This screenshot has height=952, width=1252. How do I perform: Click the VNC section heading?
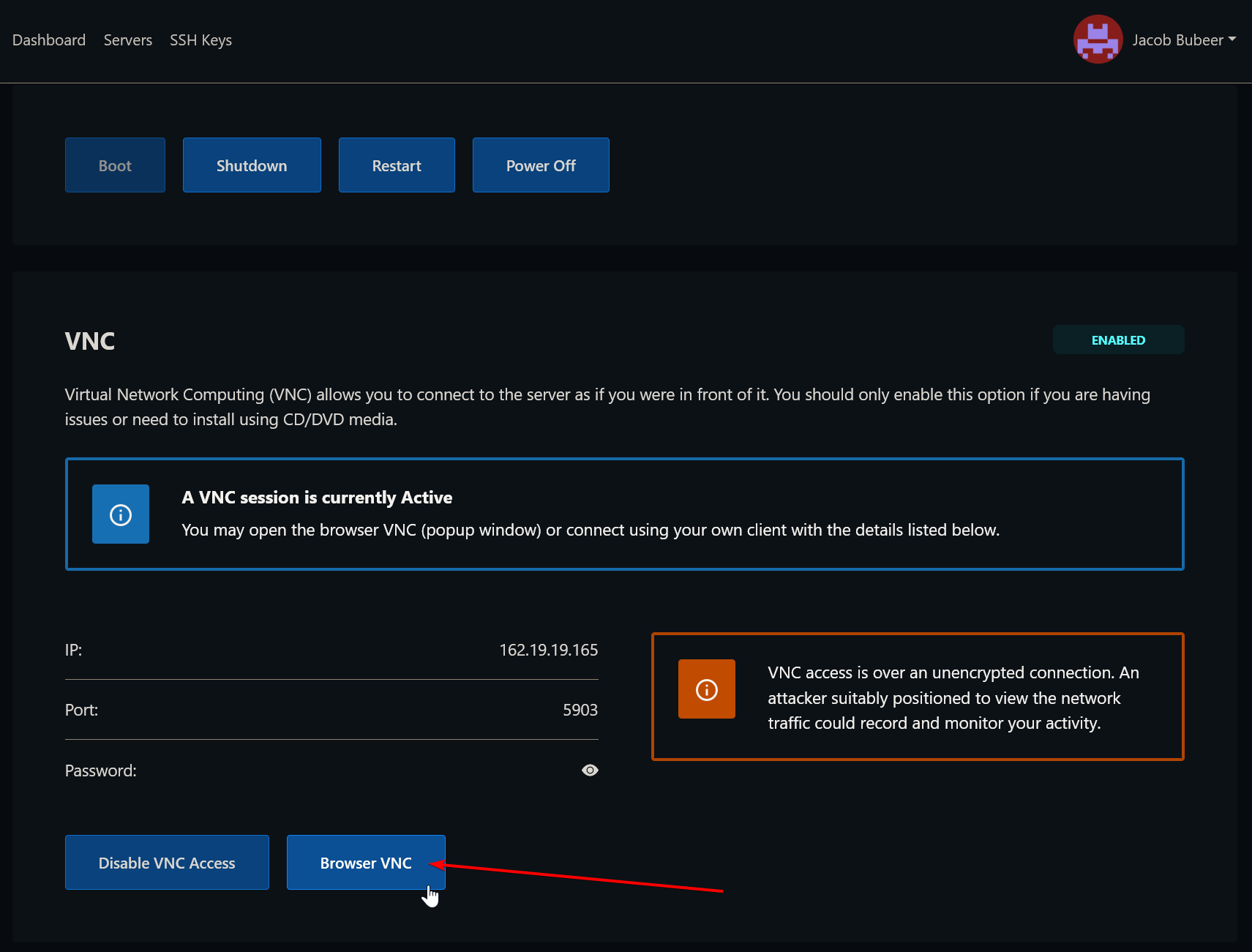click(x=90, y=341)
